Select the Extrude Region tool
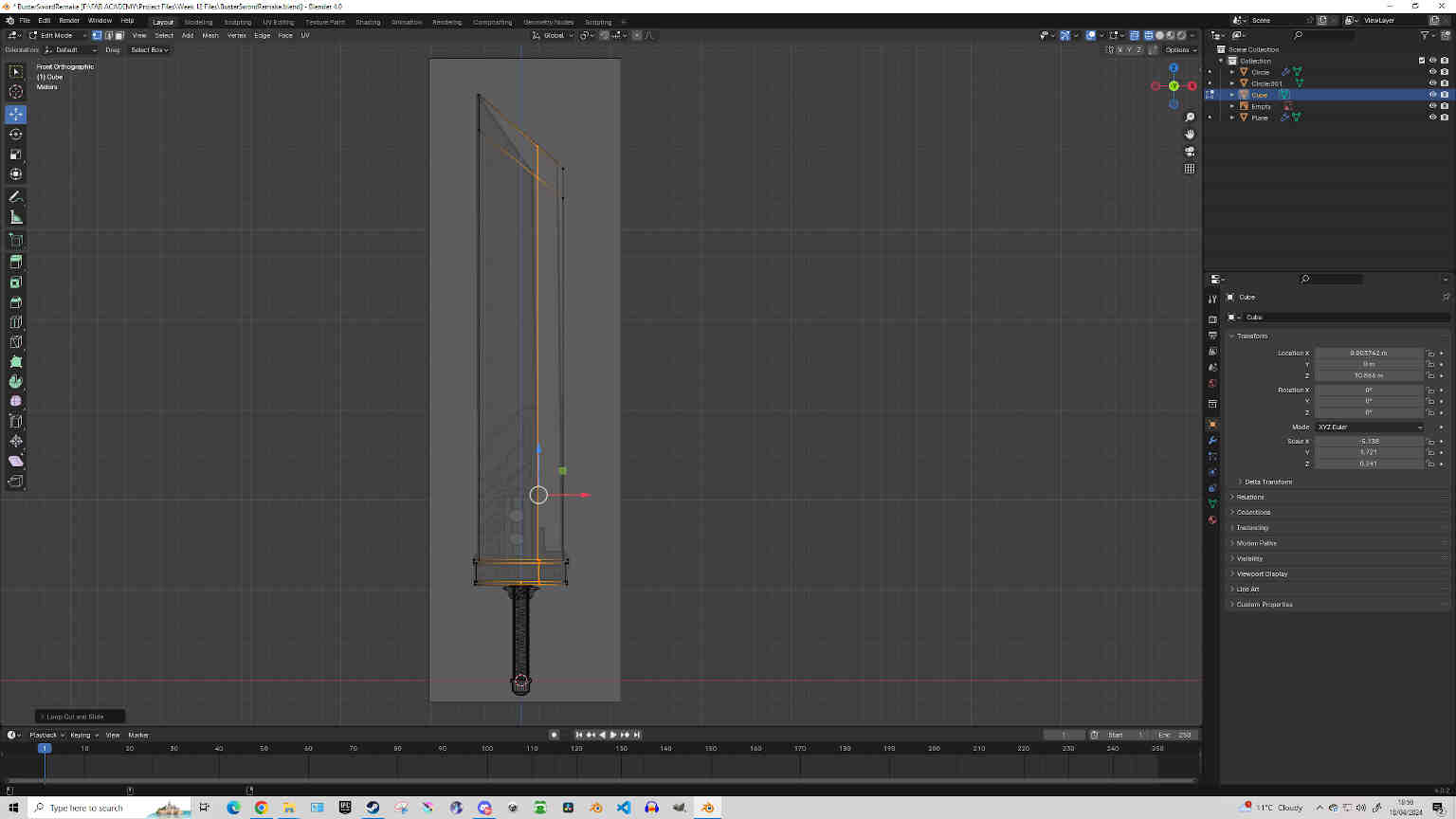1456x819 pixels. click(x=16, y=262)
